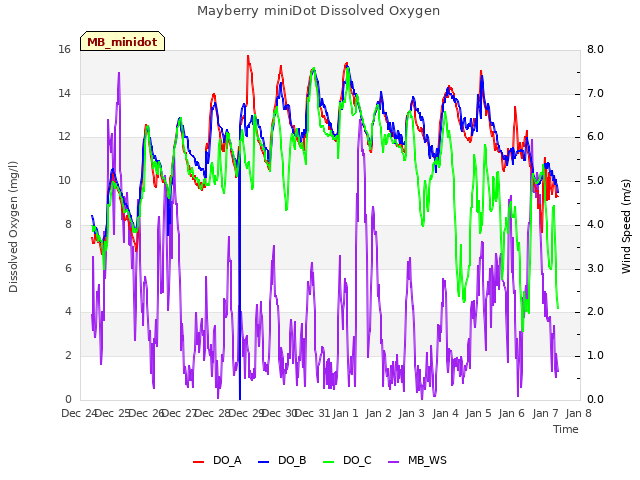Click the 0.0 value on wind speed axis
Screen dimensions: 640x480
click(x=595, y=399)
